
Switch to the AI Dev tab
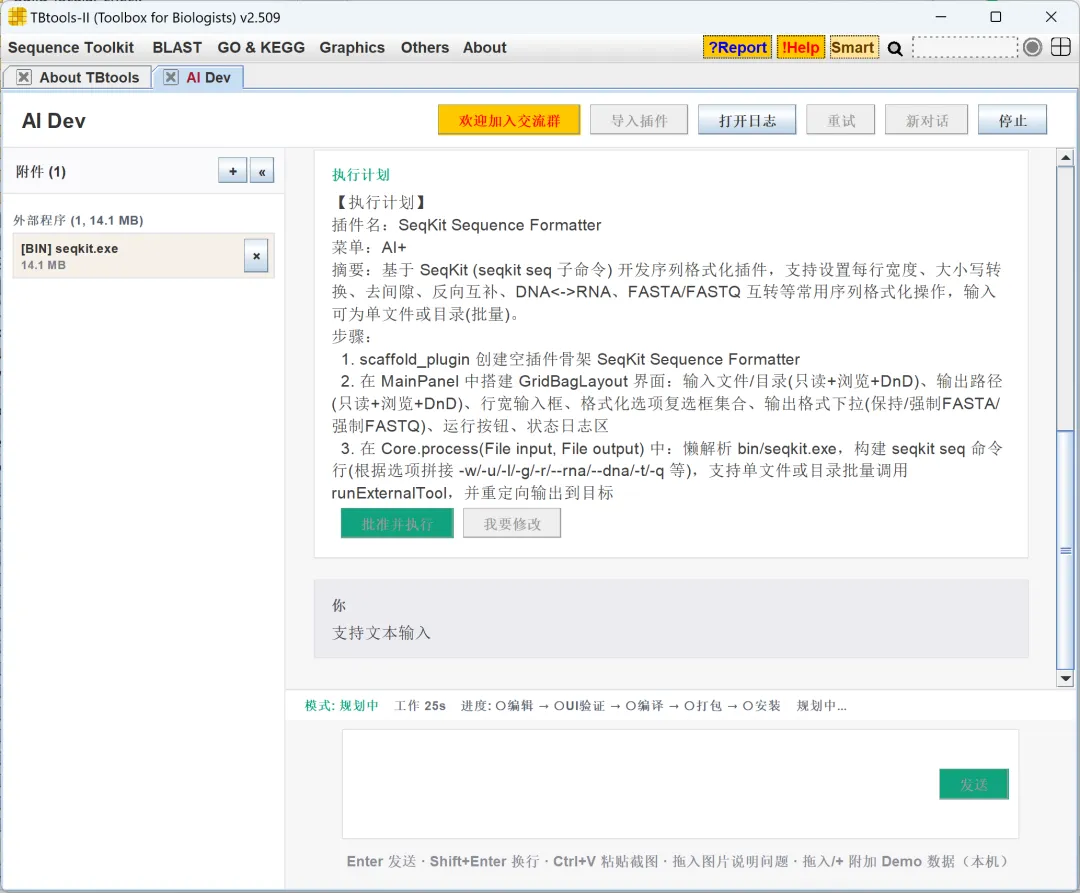coord(208,77)
